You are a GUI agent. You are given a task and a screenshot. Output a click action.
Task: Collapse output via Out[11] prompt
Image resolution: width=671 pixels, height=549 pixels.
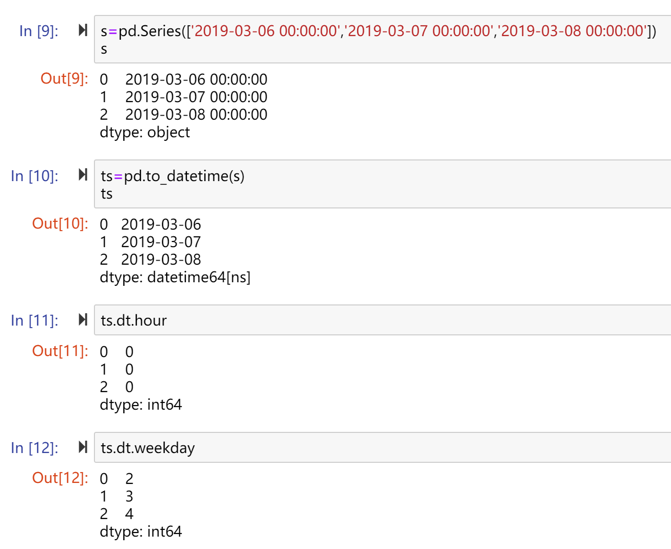60,351
